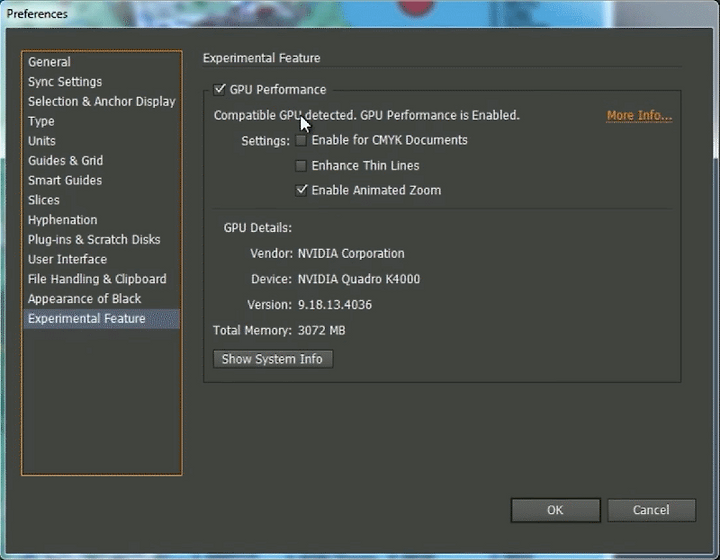Screen dimensions: 720x560
Task: Click the 3072 MB total memory value
Action: [x=321, y=330]
